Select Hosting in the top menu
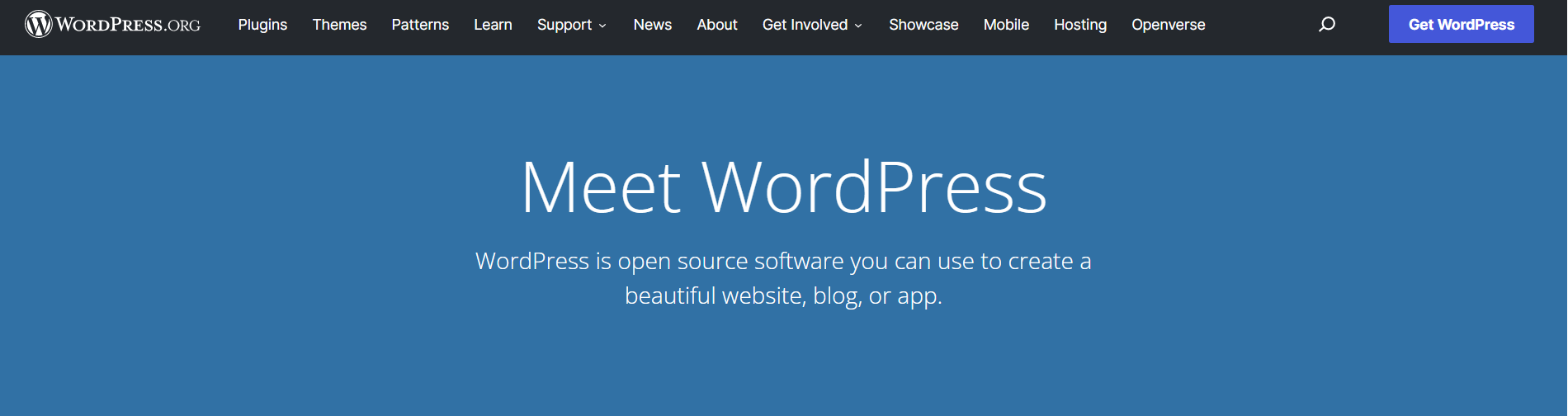The width and height of the screenshot is (1568, 416). point(1080,25)
